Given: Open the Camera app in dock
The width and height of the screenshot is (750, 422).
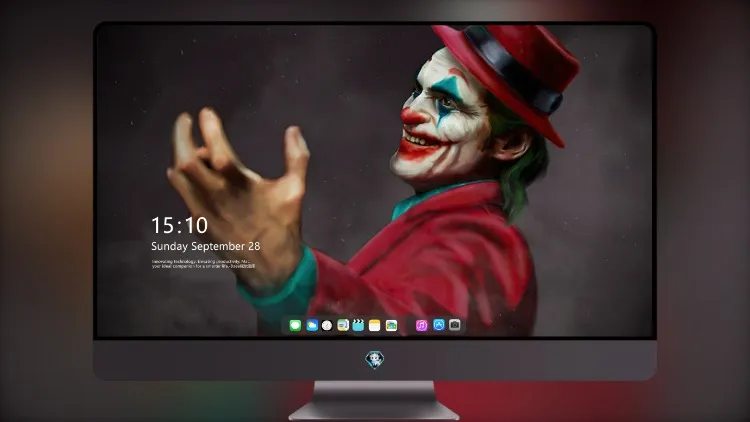Looking at the screenshot, I should 455,325.
